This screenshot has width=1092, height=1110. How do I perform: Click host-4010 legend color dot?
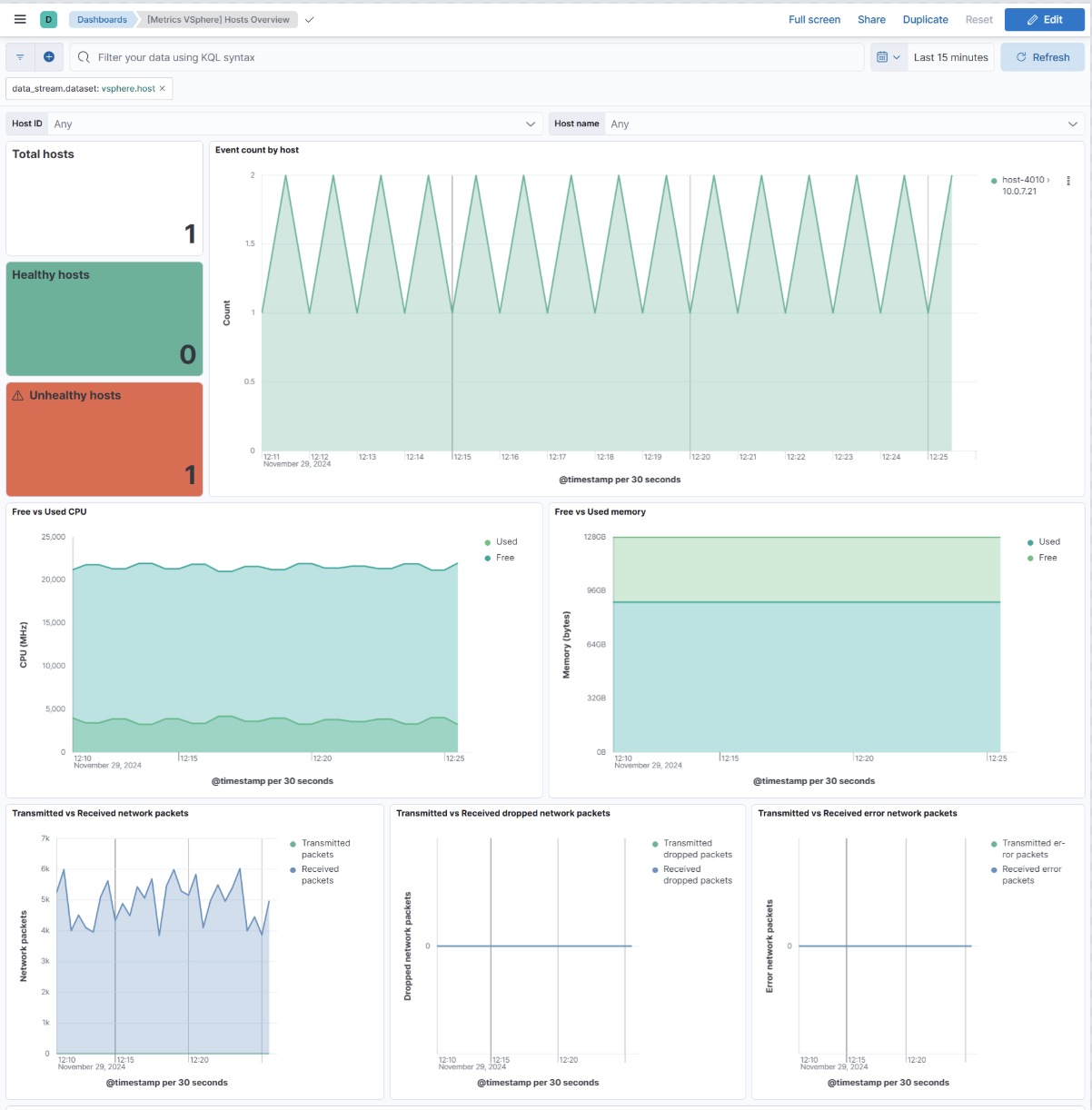coord(994,181)
